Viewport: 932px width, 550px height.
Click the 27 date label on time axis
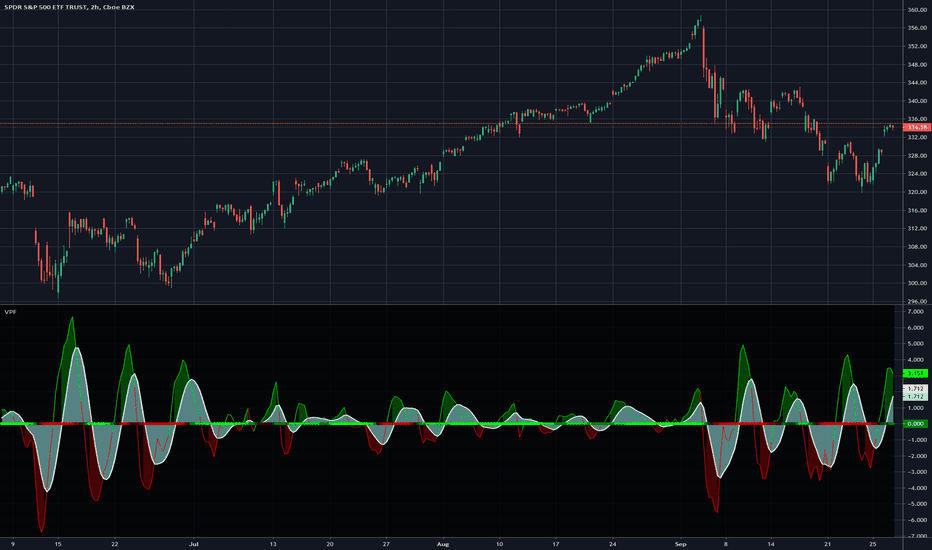[386, 544]
